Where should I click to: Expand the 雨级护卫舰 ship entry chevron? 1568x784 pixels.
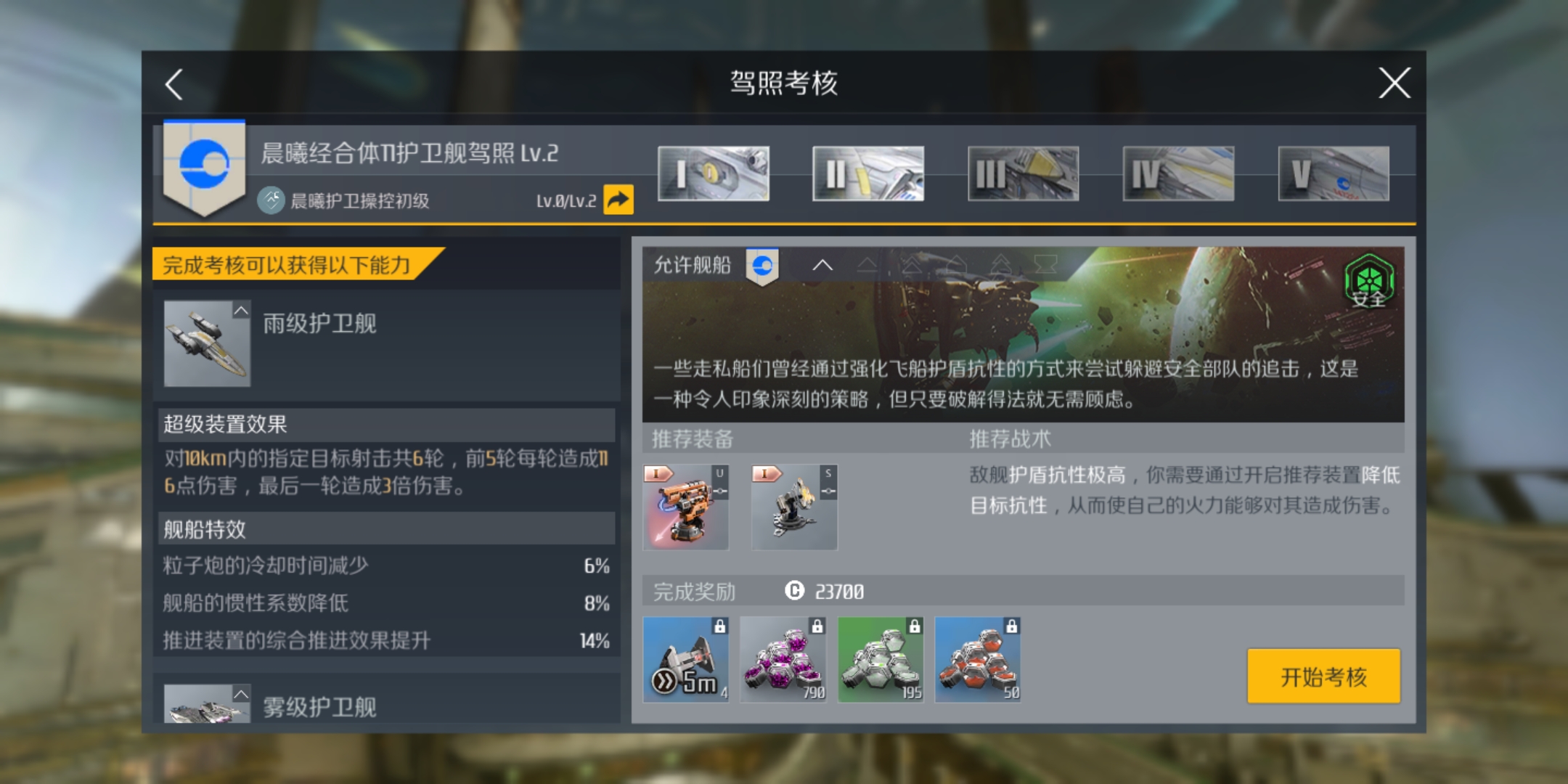click(x=241, y=311)
